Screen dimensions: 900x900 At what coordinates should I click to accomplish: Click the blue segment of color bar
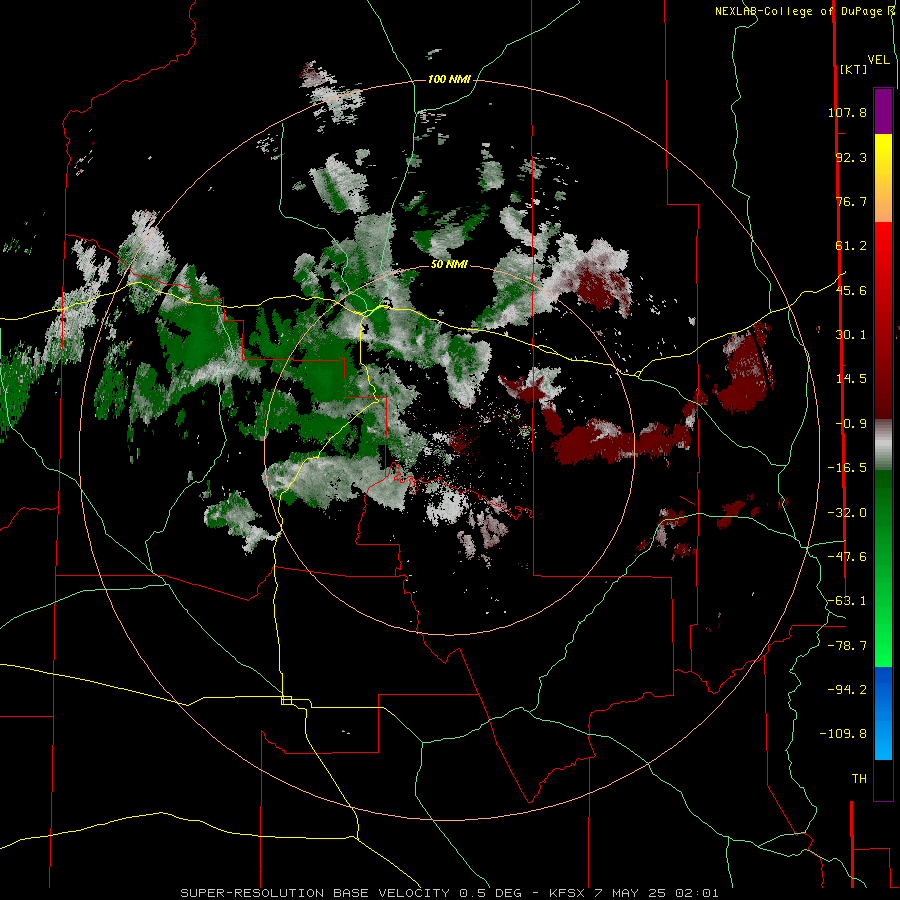tap(883, 713)
